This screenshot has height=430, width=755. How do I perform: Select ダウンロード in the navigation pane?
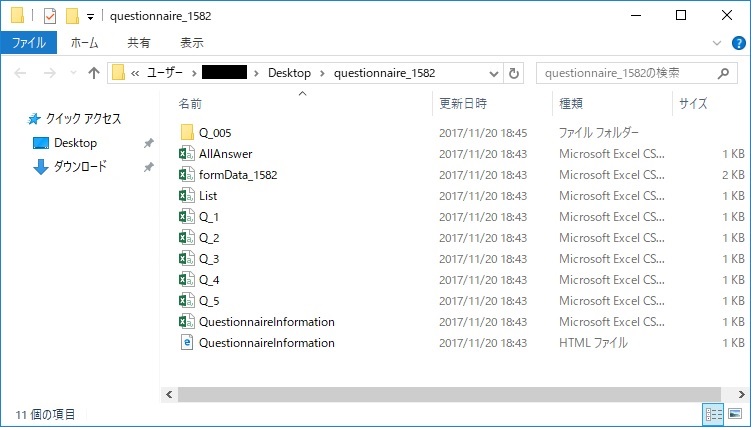(80, 167)
